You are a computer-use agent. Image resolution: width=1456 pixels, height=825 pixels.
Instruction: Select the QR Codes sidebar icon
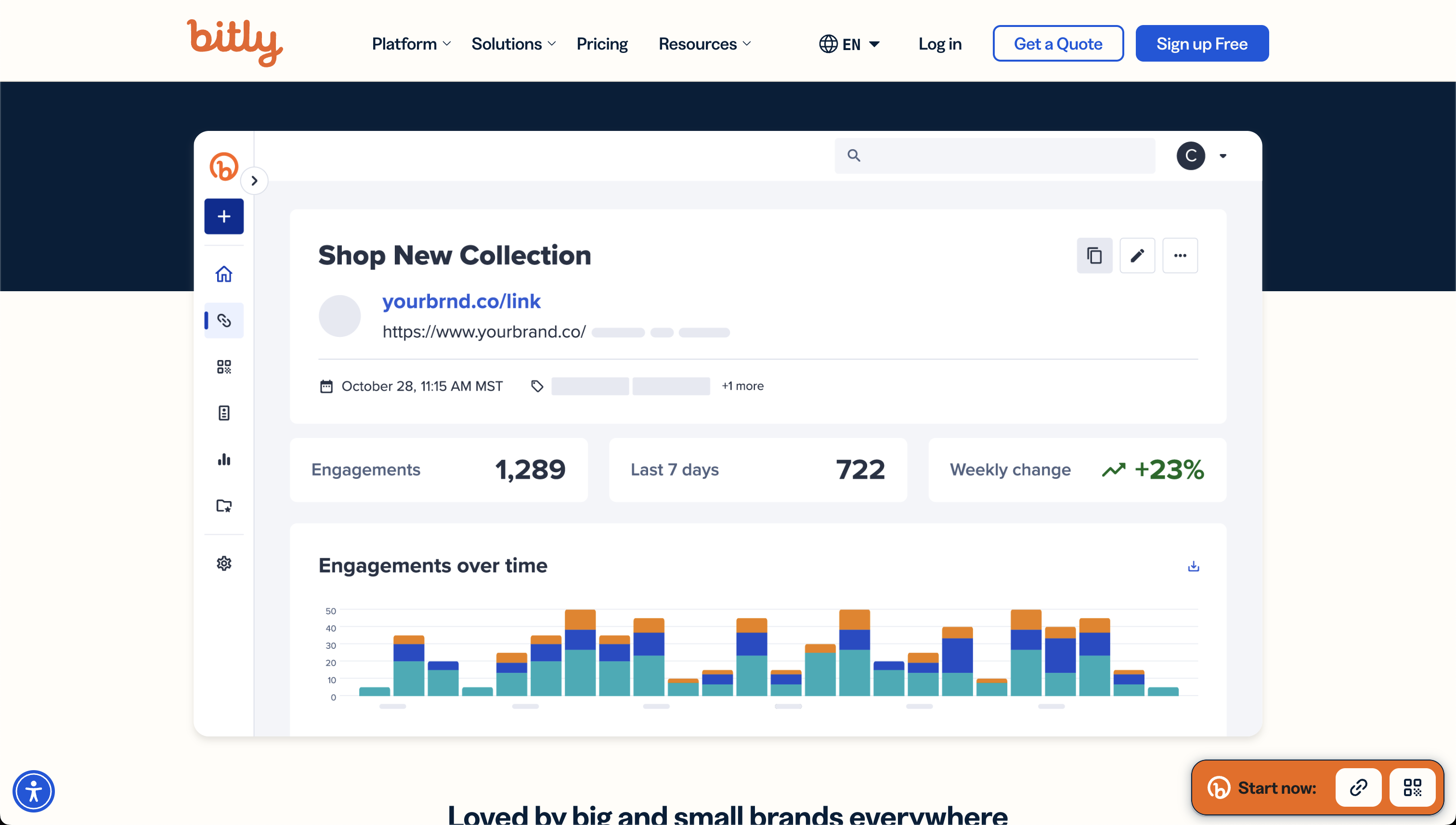tap(224, 367)
